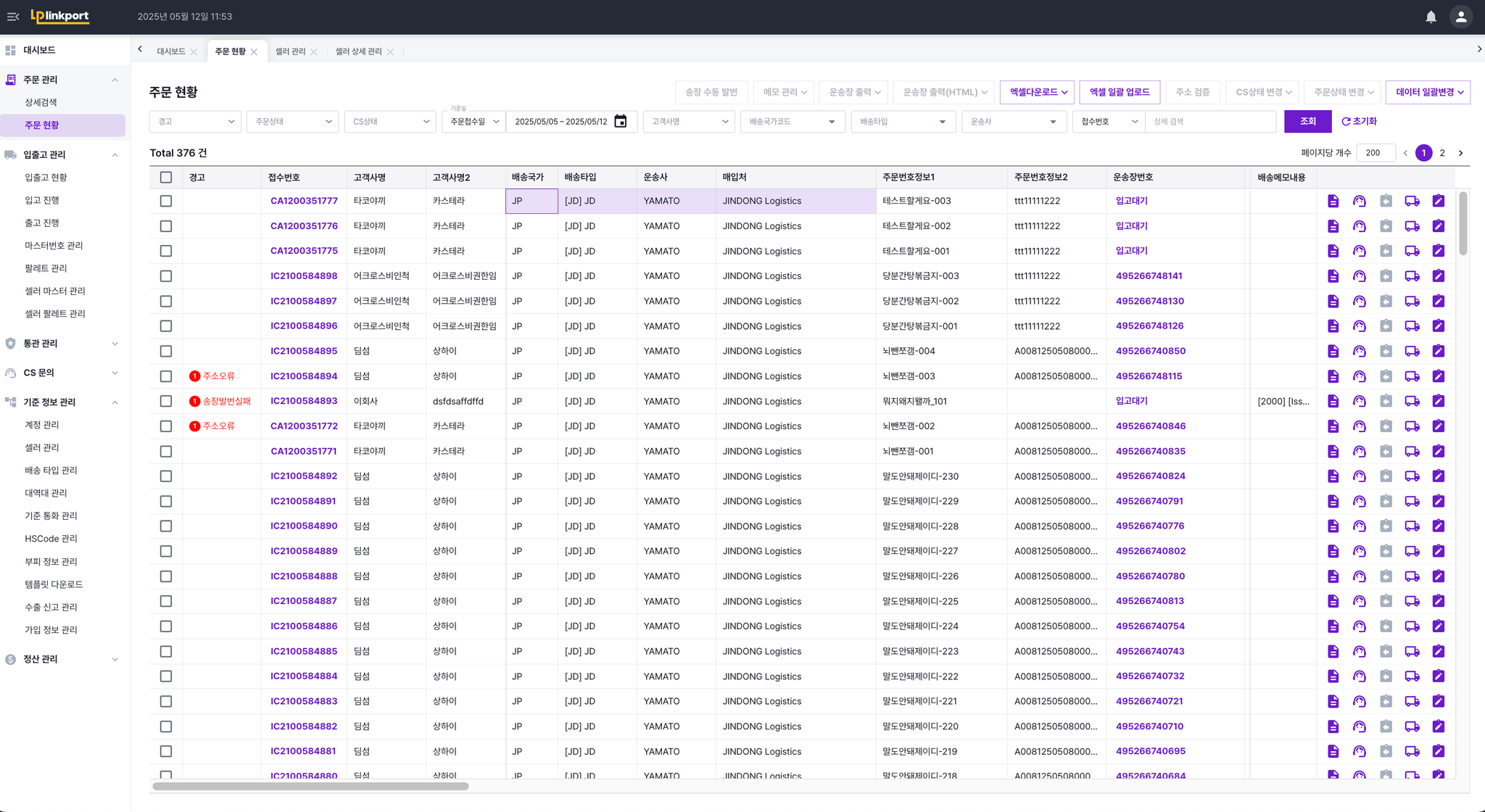This screenshot has height=812, width=1485.
Task: Open document icon for order CA1200351777
Action: coord(1333,201)
